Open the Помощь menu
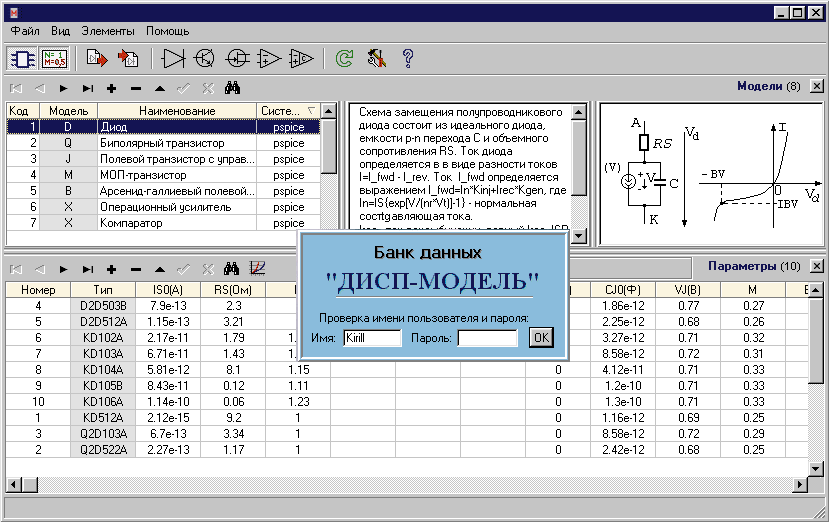The width and height of the screenshot is (829, 522). (x=167, y=31)
